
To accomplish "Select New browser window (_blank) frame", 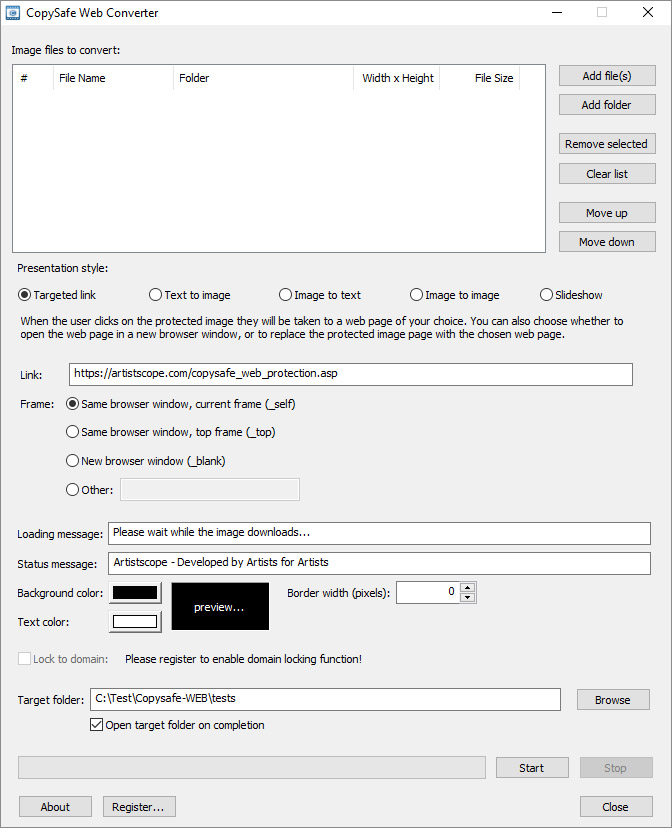I will 72,461.
